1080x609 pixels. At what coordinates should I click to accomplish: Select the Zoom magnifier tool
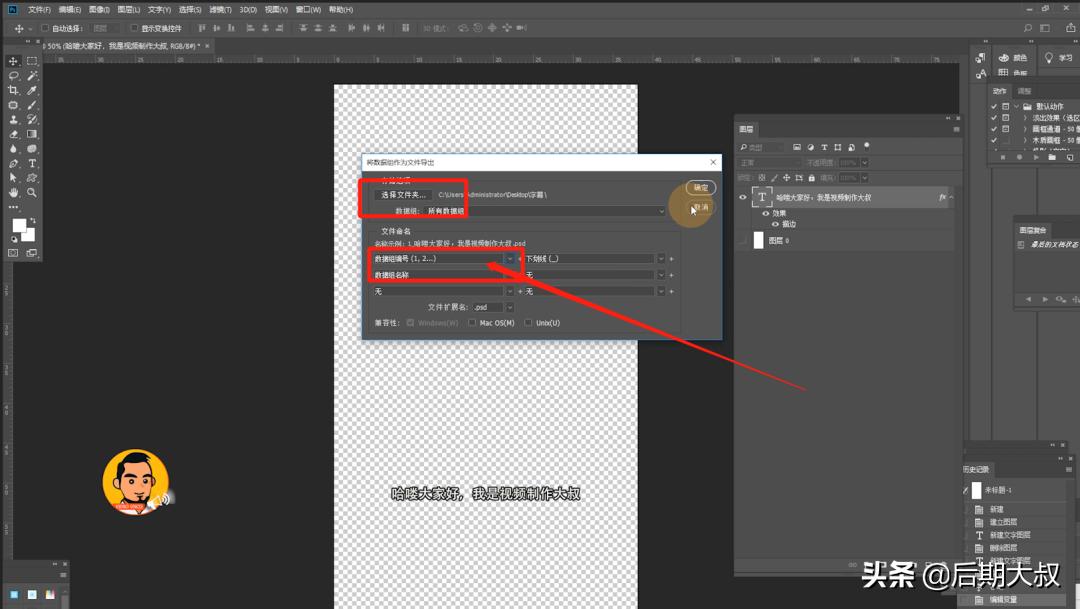[x=32, y=192]
